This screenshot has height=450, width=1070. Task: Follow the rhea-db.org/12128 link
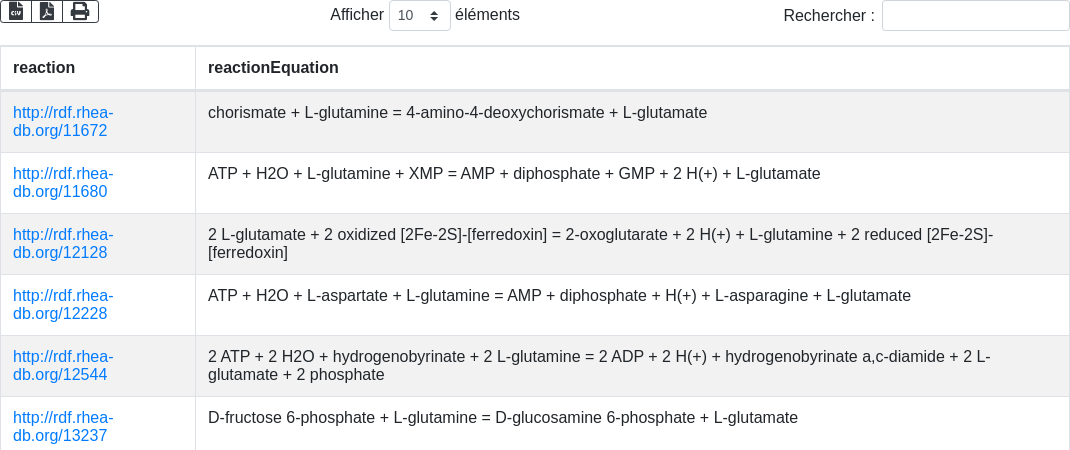point(62,244)
